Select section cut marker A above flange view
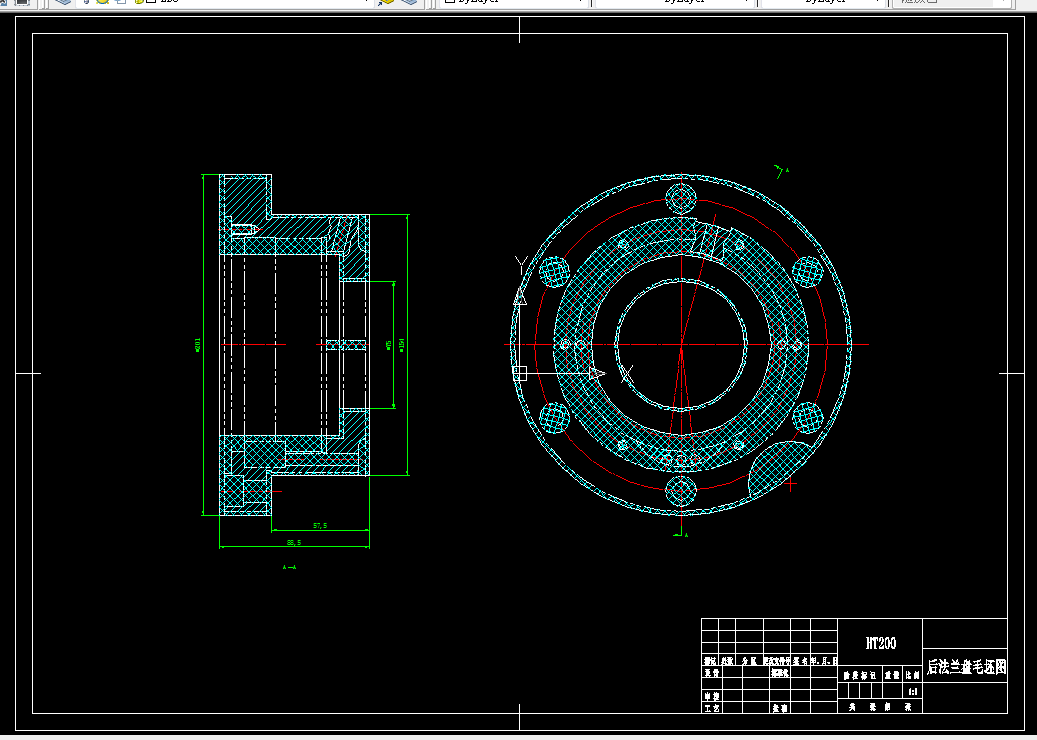 tap(787, 171)
